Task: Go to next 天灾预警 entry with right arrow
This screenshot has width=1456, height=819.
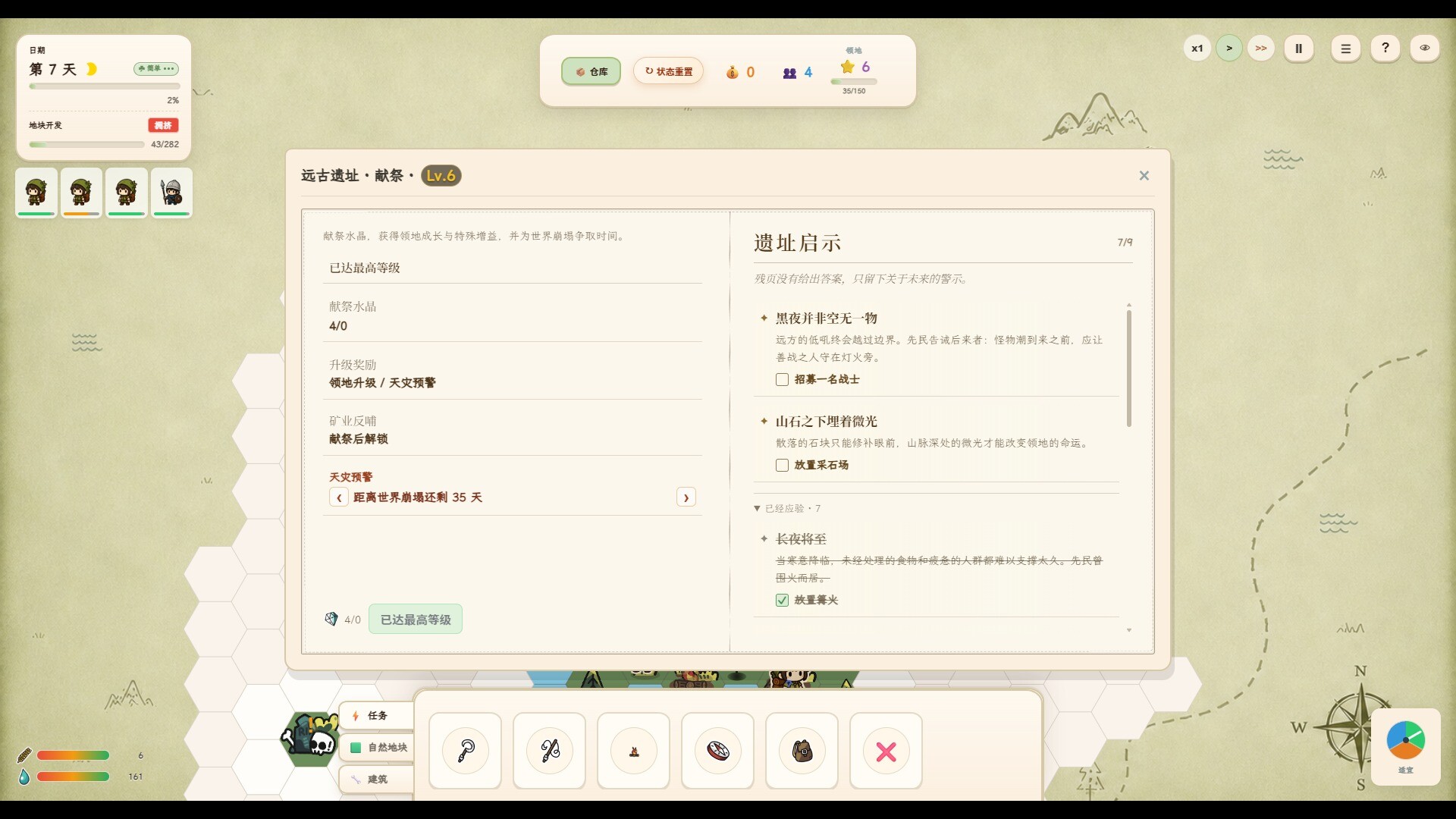Action: tap(686, 497)
